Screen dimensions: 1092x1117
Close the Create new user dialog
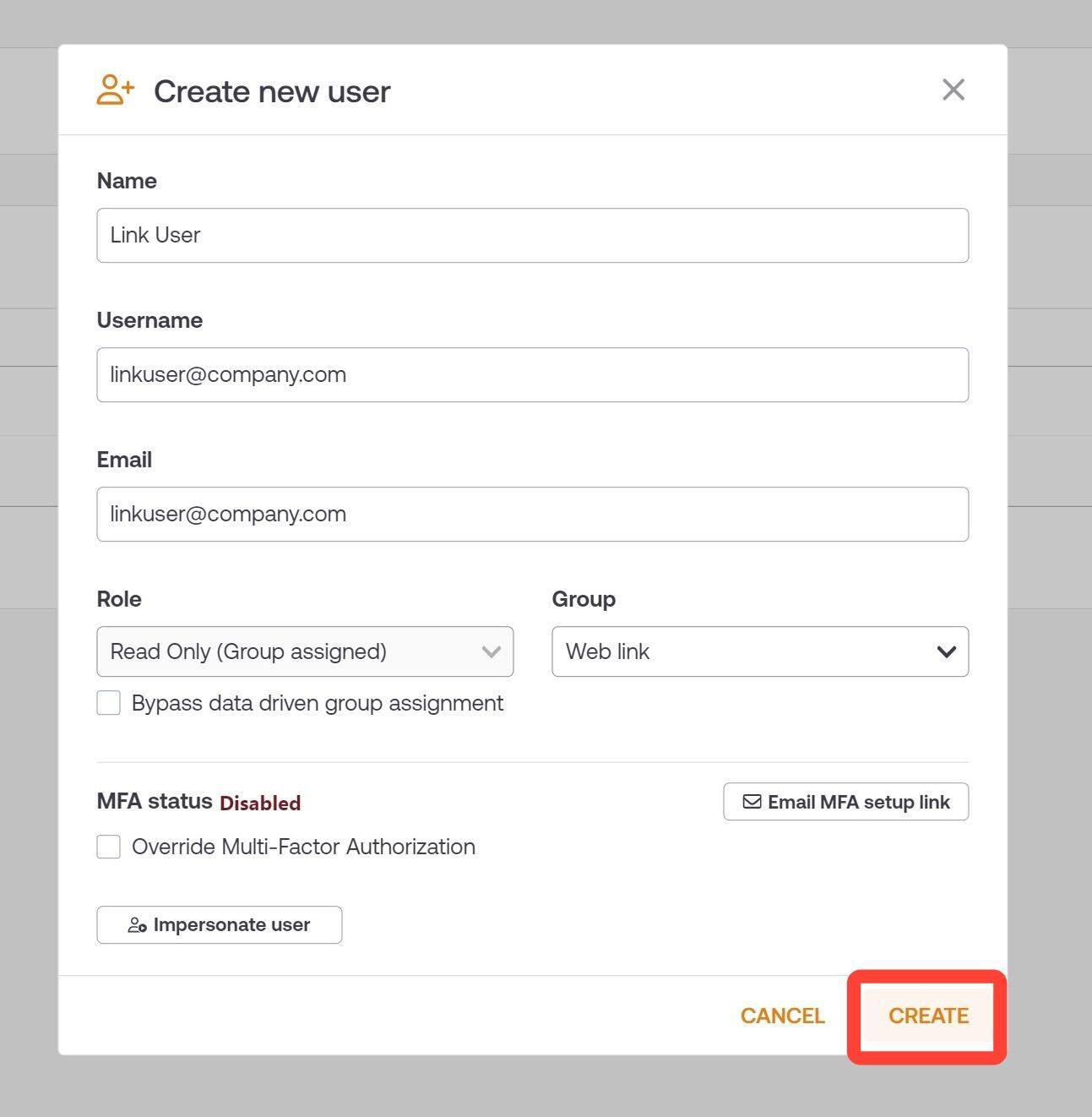[953, 90]
